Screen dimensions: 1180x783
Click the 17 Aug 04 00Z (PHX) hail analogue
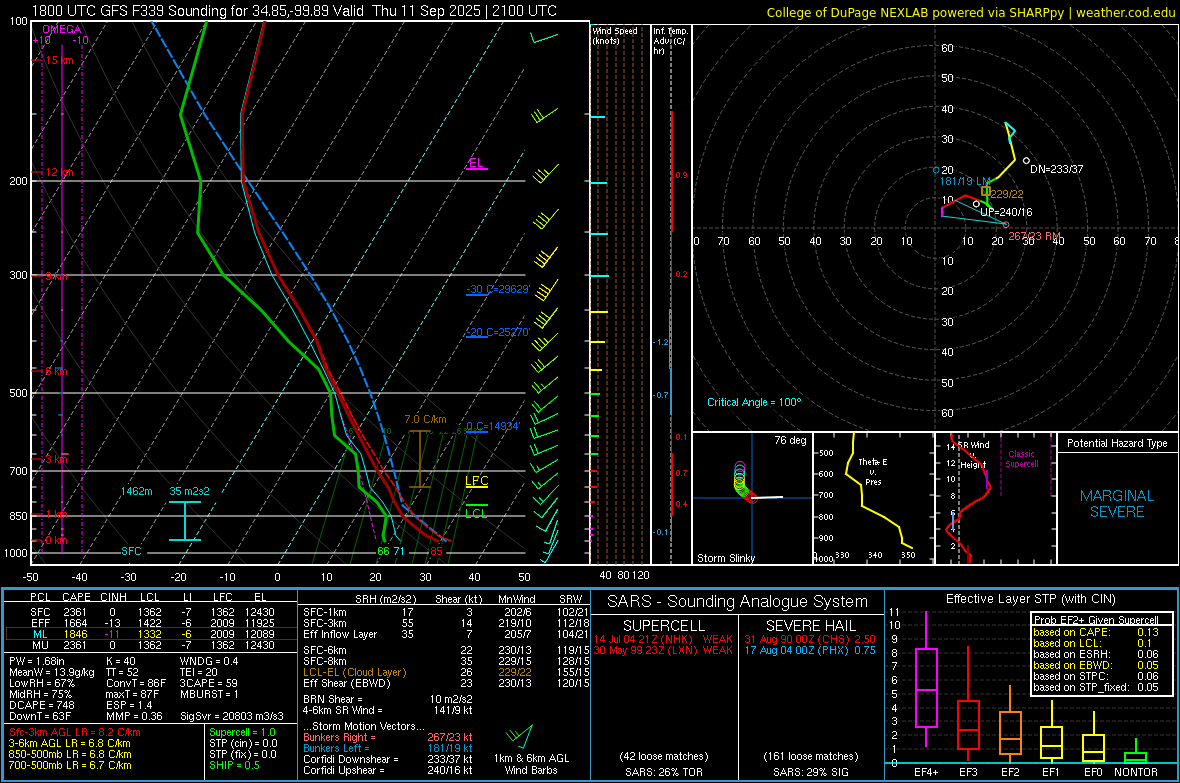click(810, 650)
